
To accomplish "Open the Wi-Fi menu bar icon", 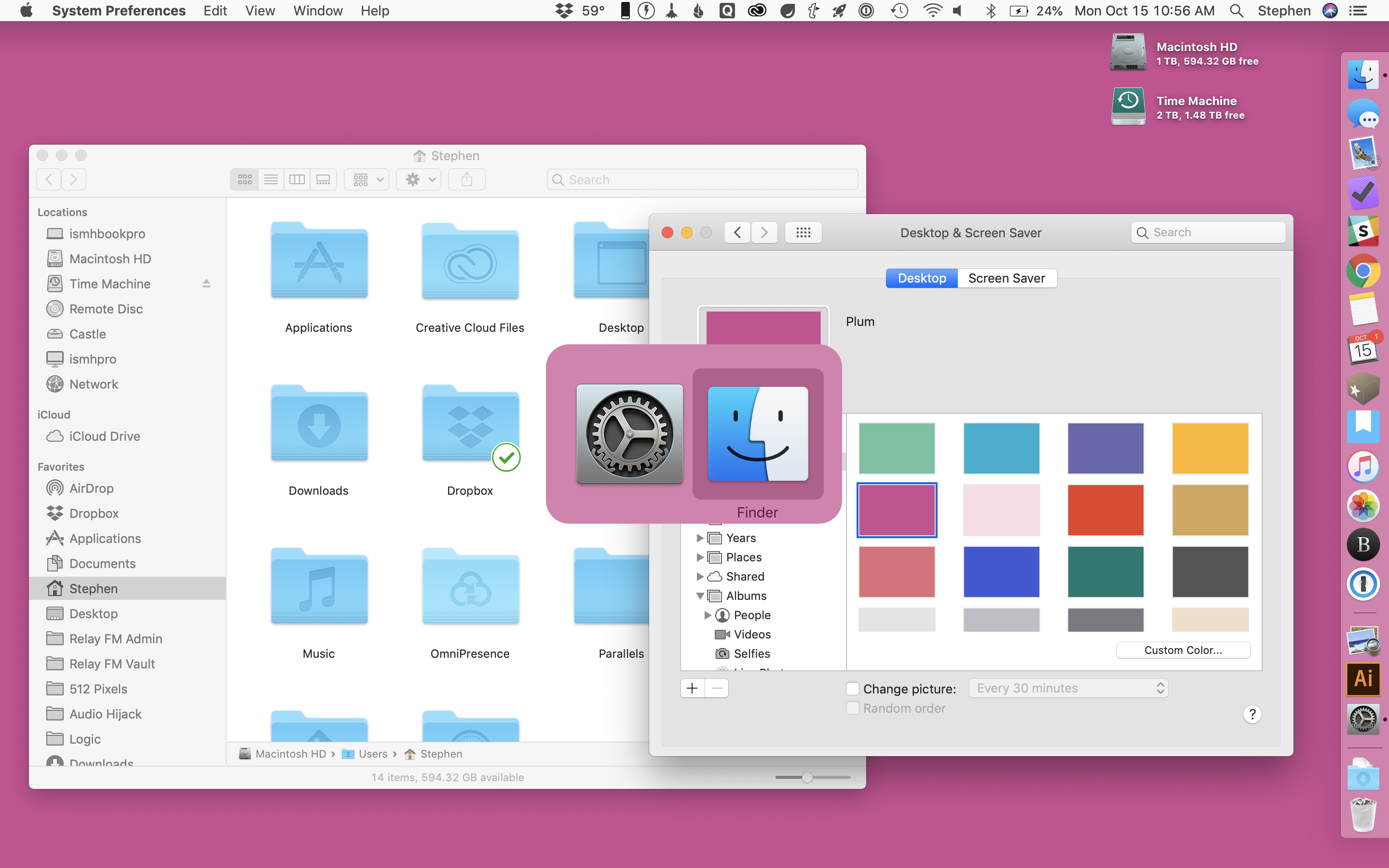I will point(932,11).
